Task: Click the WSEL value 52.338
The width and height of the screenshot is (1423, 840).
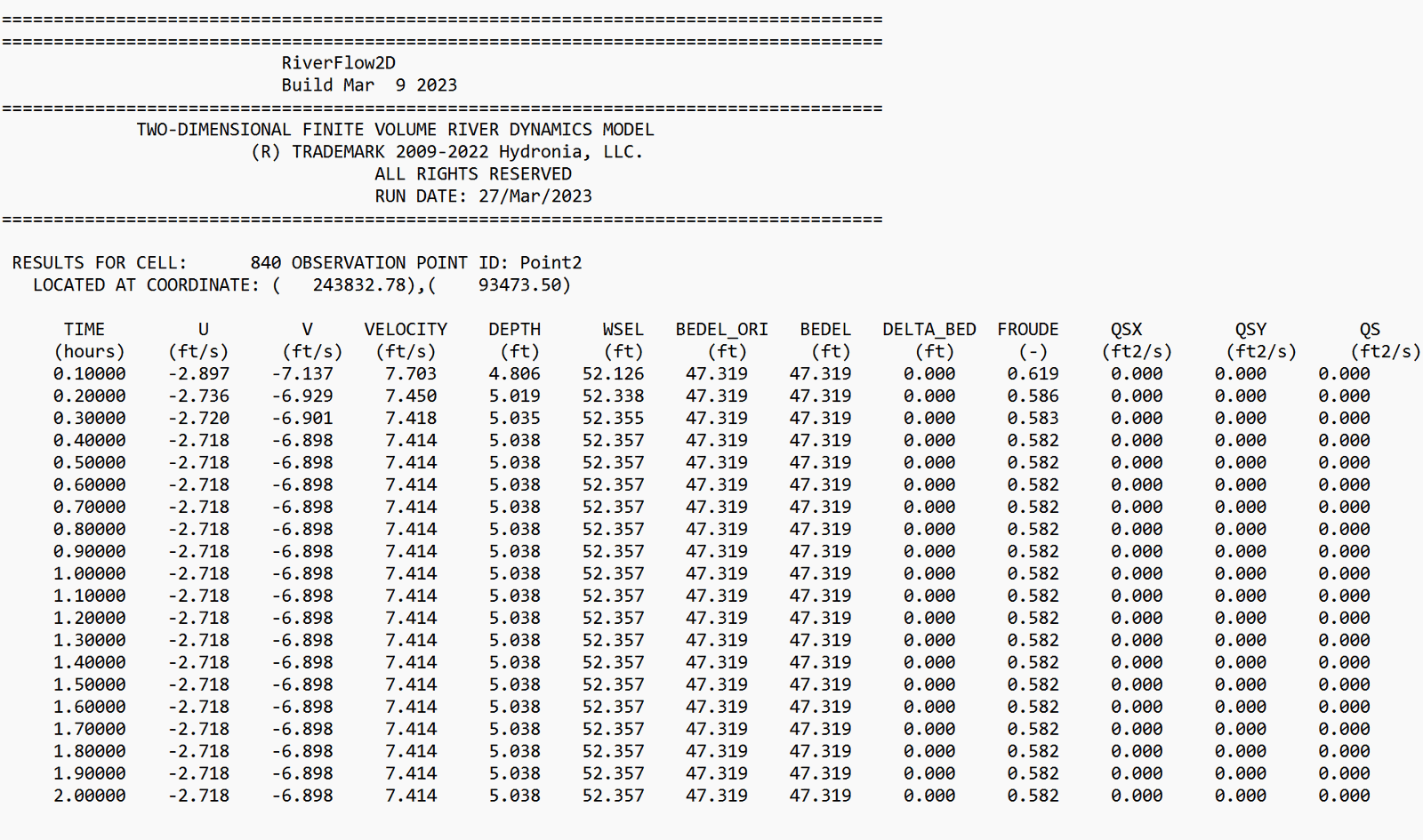Action: click(613, 396)
